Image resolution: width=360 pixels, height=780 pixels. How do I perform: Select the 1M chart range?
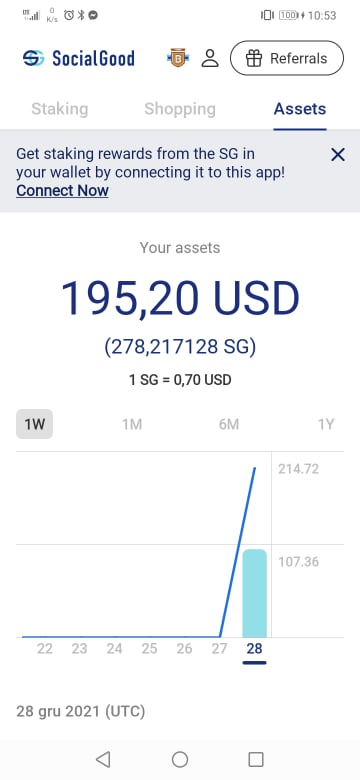coord(132,424)
